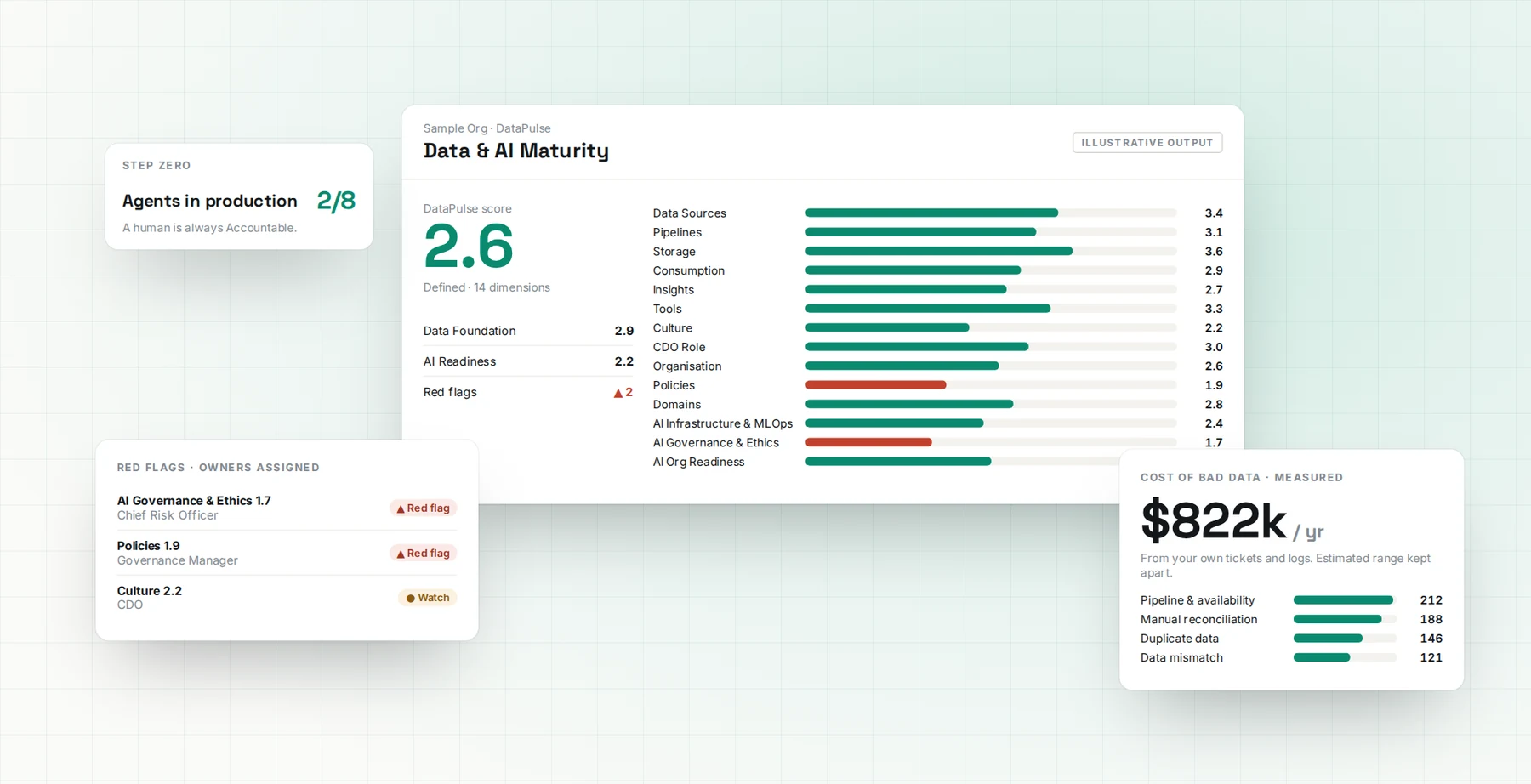Click the red flags warning triangle count
The image size is (1531, 784).
[x=623, y=393]
